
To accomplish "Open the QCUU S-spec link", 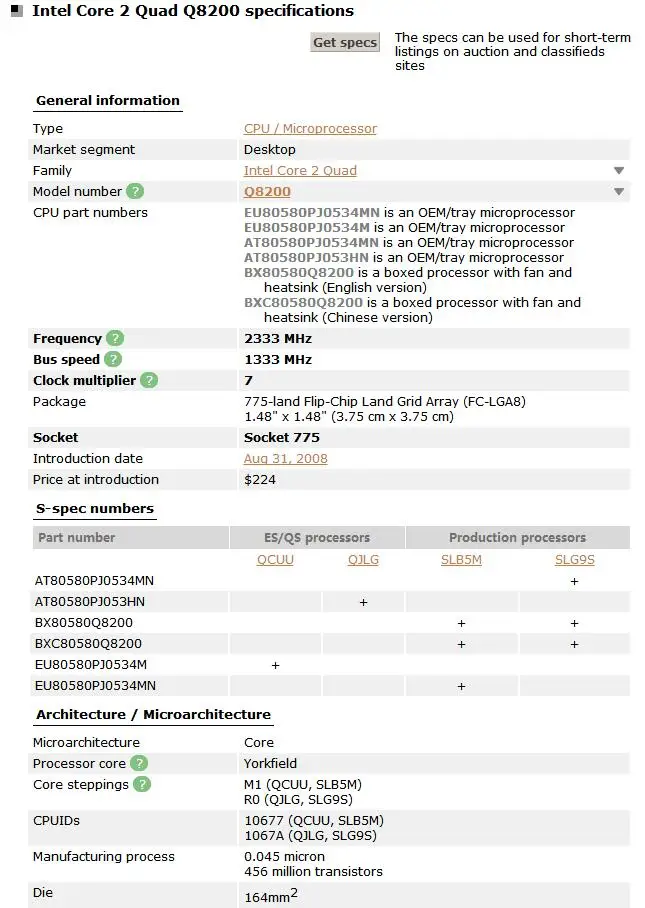I will [274, 560].
